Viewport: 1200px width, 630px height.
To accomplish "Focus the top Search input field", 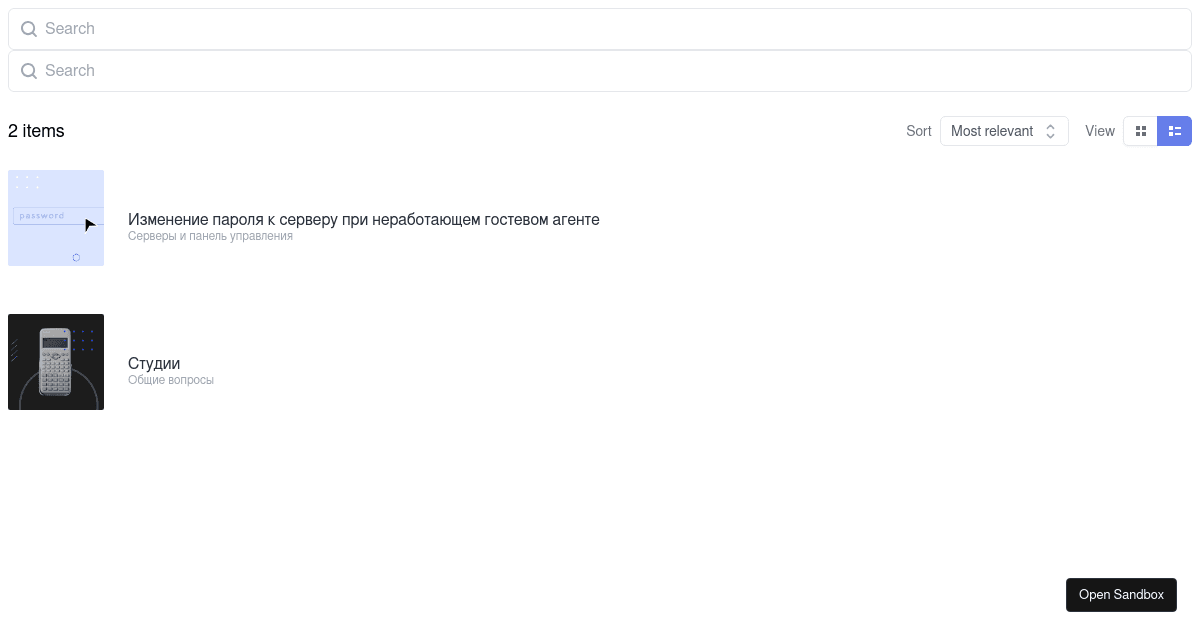I will (x=600, y=29).
